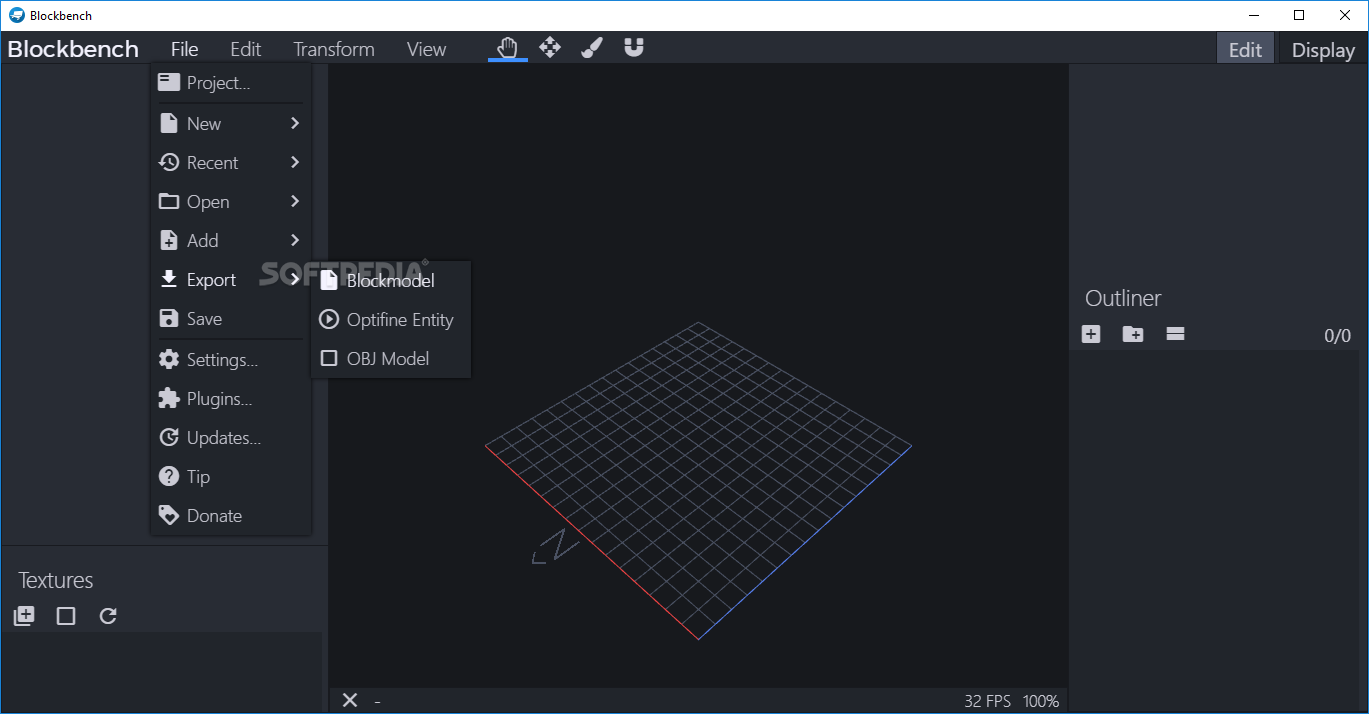1369x714 pixels.
Task: Maximize the Blockbench window
Action: pyautogui.click(x=1299, y=15)
